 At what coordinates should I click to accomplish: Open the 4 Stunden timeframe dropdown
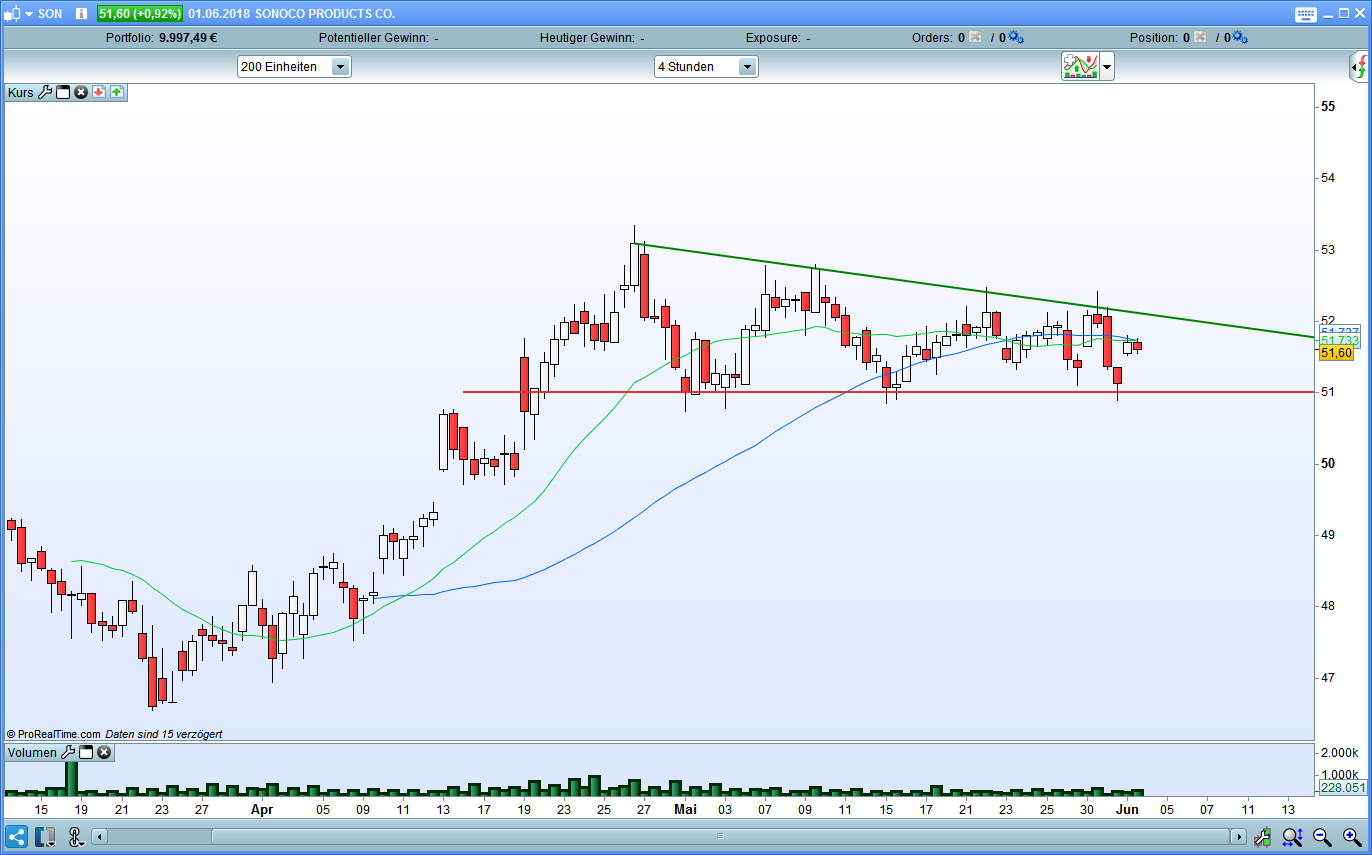pos(747,67)
